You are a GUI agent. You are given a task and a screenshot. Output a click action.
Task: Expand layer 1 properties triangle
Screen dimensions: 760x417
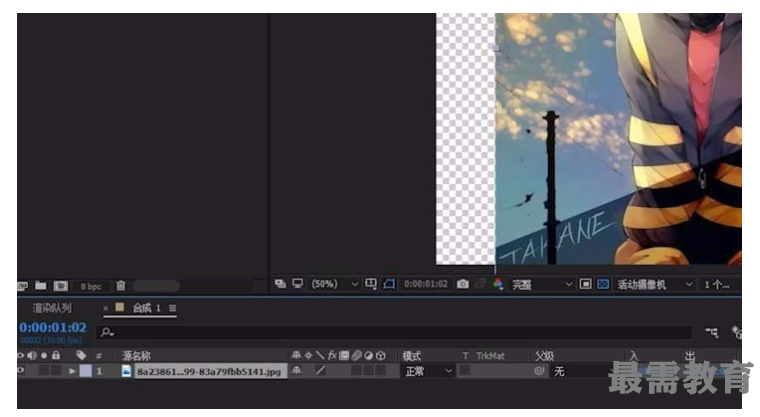click(72, 371)
